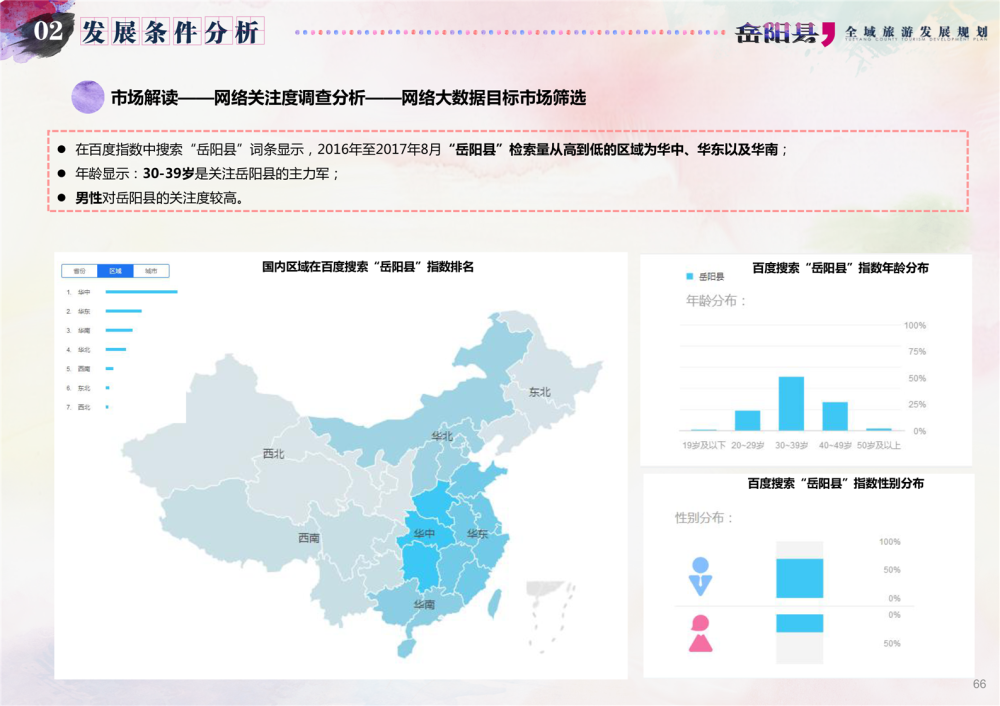Screen dimensions: 1000x706
Task: Click the 东北 region on the map
Action: click(x=539, y=392)
